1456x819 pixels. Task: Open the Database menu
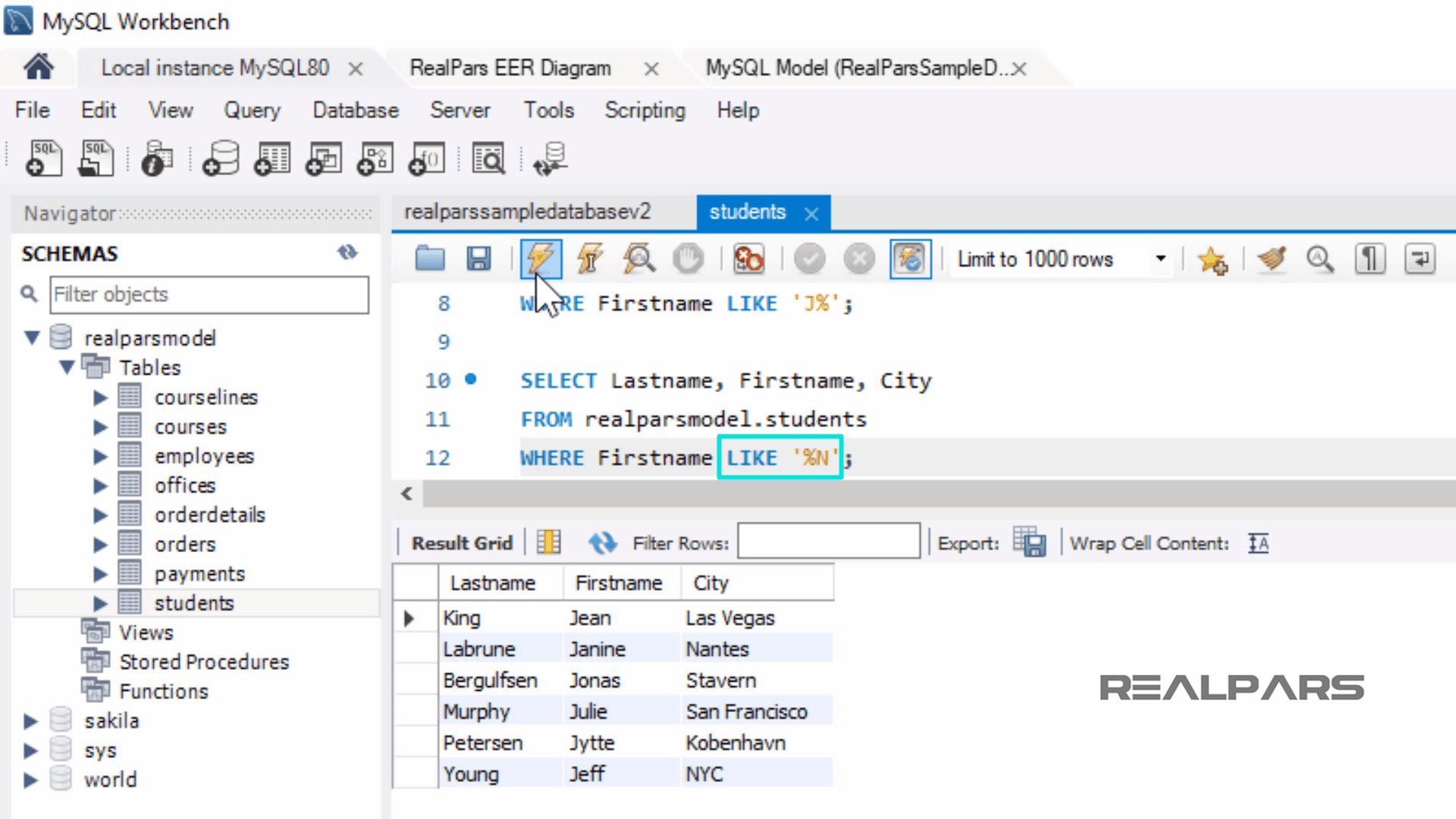[x=355, y=111]
